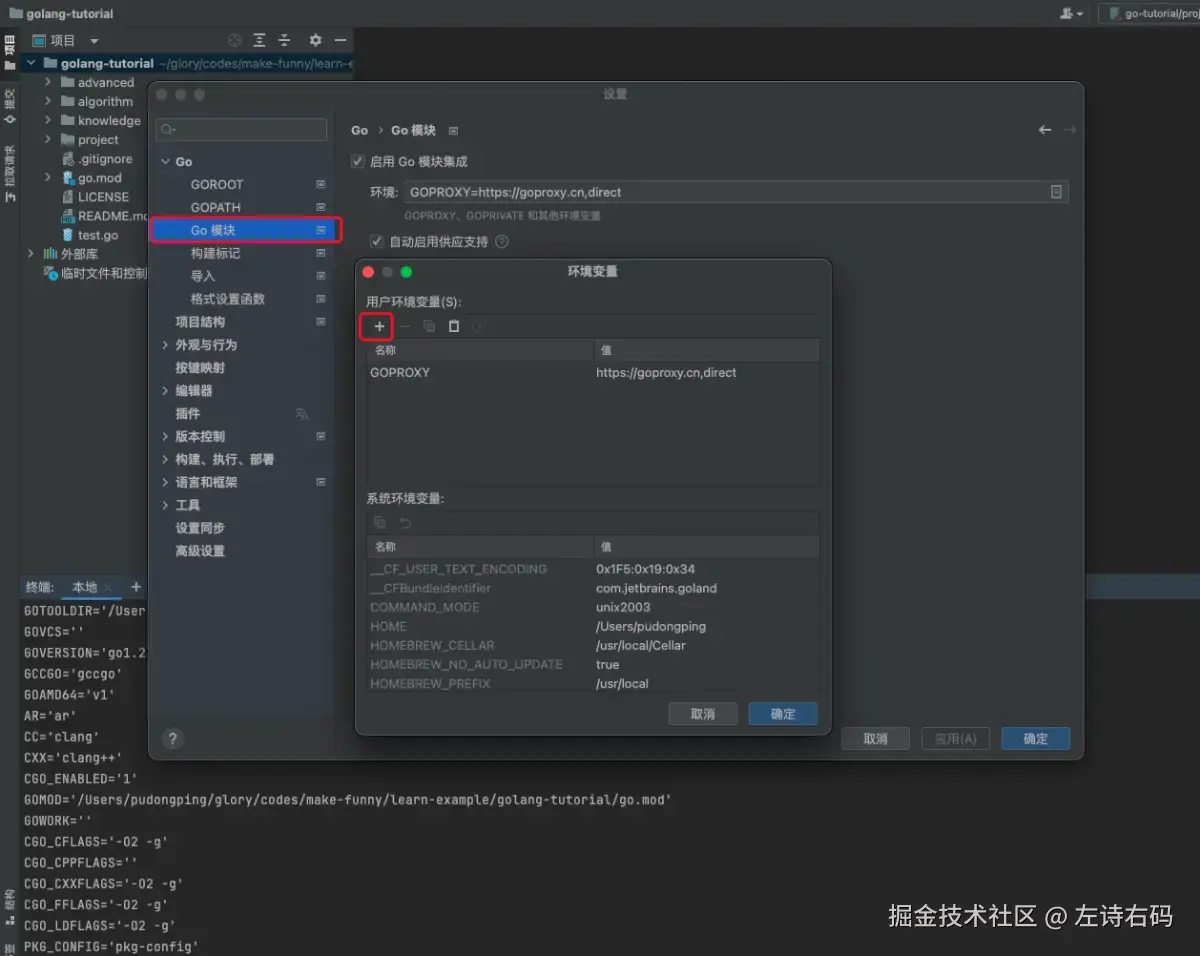Click the expand all icon in project panel

coord(259,40)
